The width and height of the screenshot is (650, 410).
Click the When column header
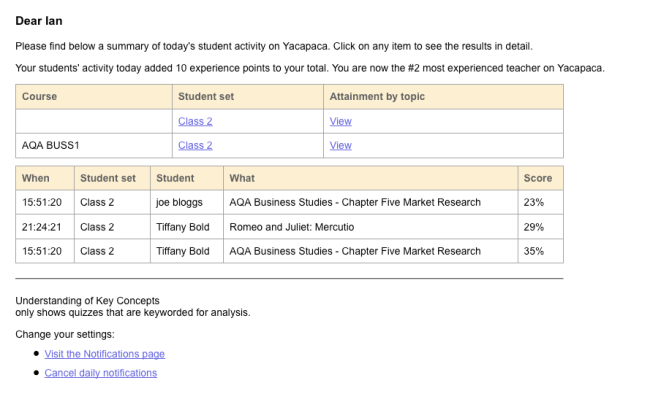36,178
